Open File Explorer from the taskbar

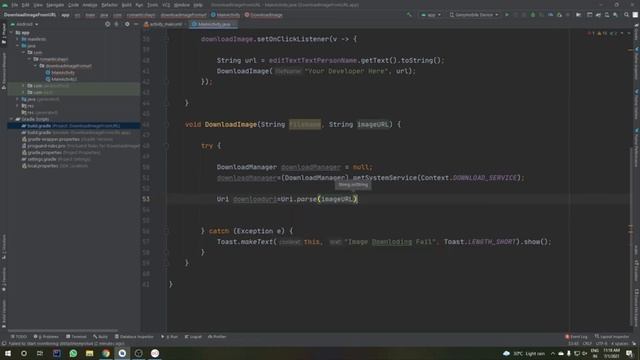[89, 353]
